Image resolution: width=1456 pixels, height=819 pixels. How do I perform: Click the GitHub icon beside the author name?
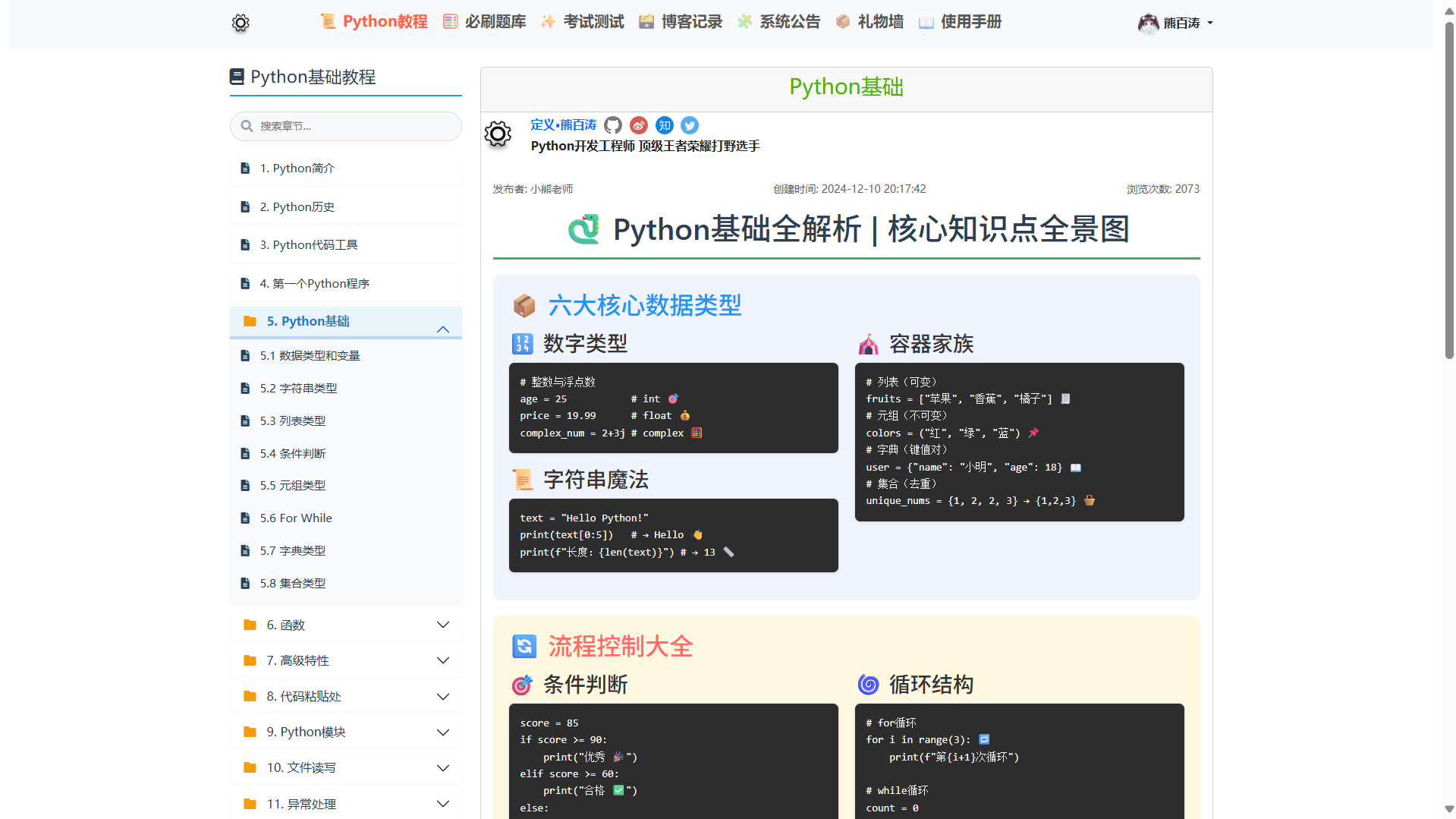613,125
